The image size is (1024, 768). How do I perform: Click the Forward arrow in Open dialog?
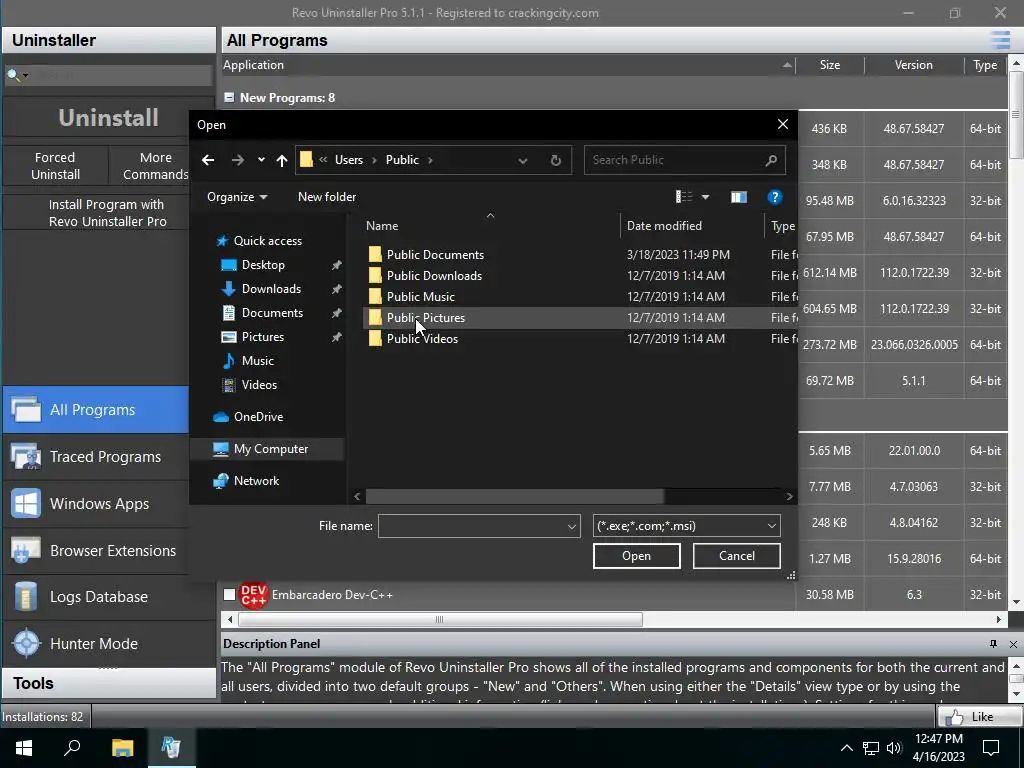[x=238, y=160]
